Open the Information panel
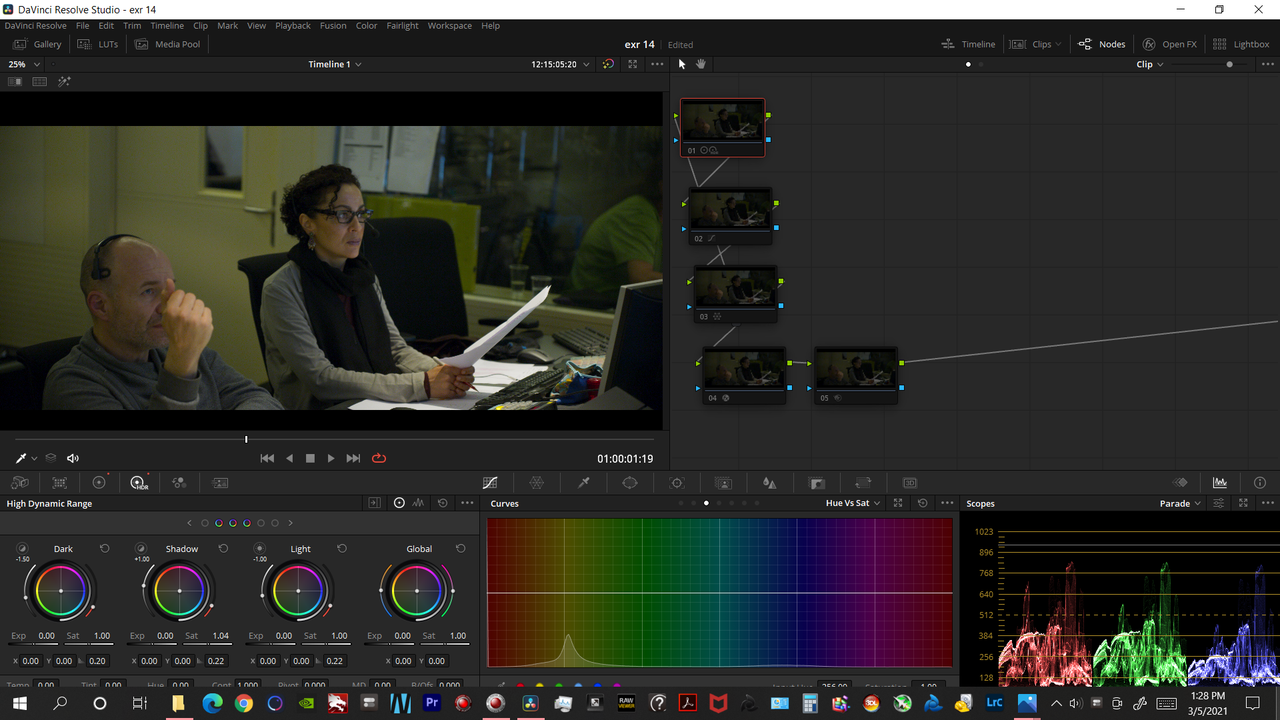The width and height of the screenshot is (1280, 720). [x=1260, y=483]
